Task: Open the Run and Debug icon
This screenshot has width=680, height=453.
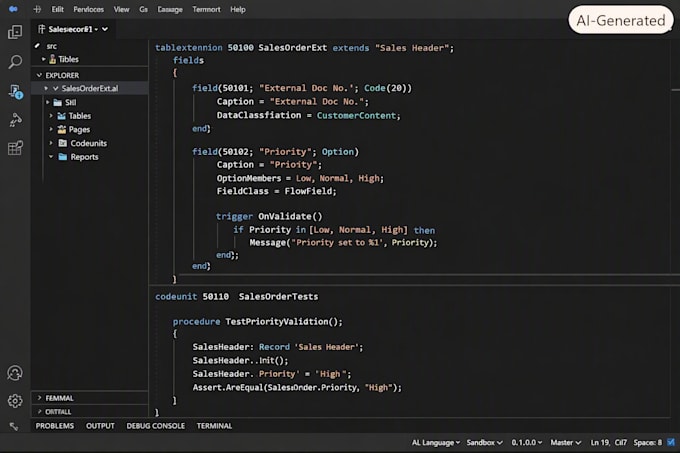Action: pos(15,120)
